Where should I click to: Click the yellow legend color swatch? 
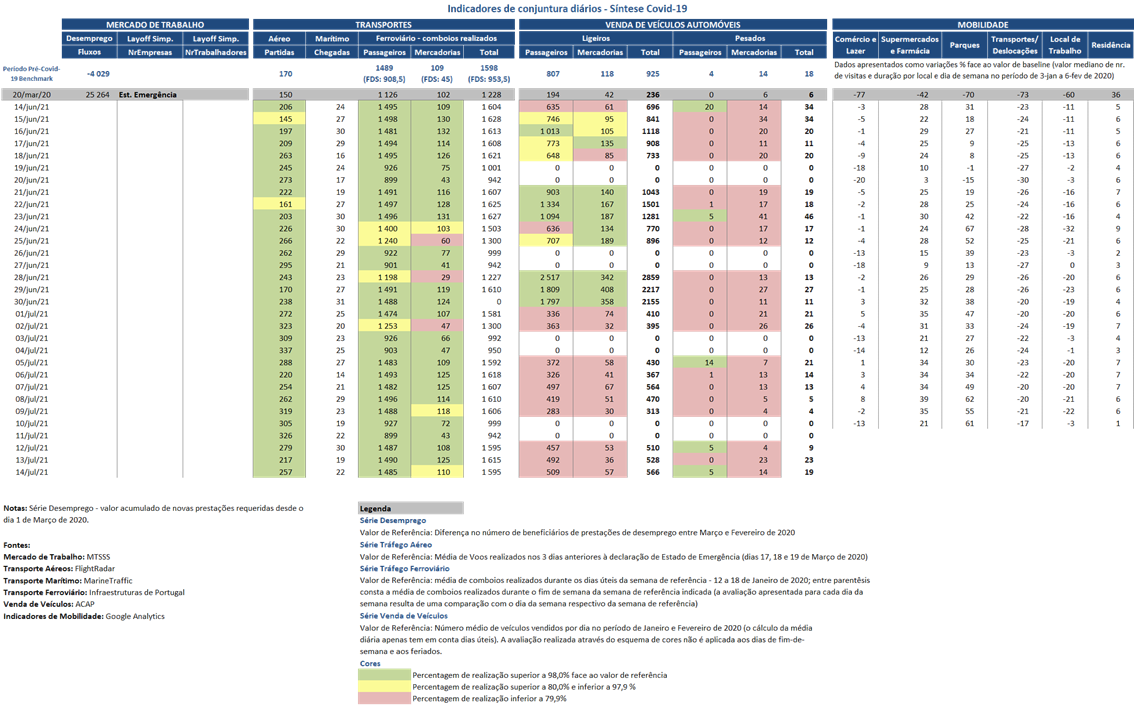pyautogui.click(x=384, y=687)
